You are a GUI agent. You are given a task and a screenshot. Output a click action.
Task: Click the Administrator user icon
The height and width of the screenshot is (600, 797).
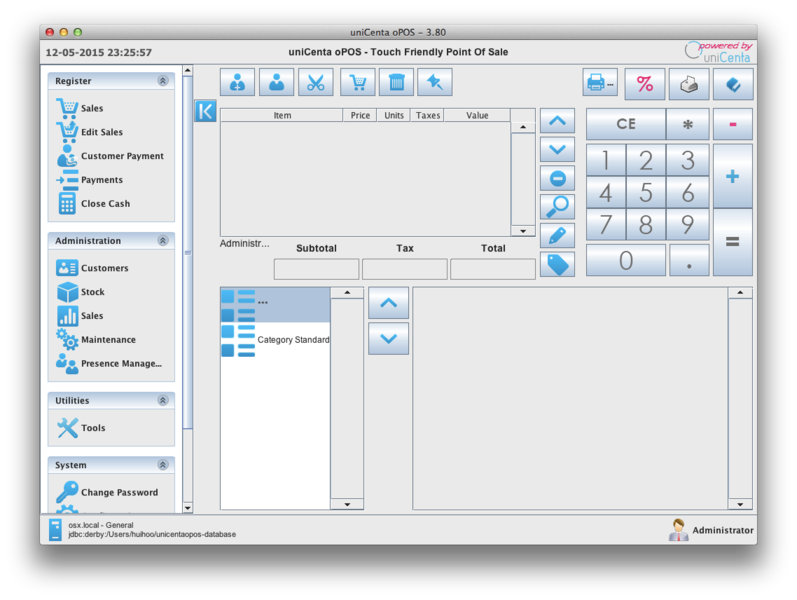[x=678, y=530]
